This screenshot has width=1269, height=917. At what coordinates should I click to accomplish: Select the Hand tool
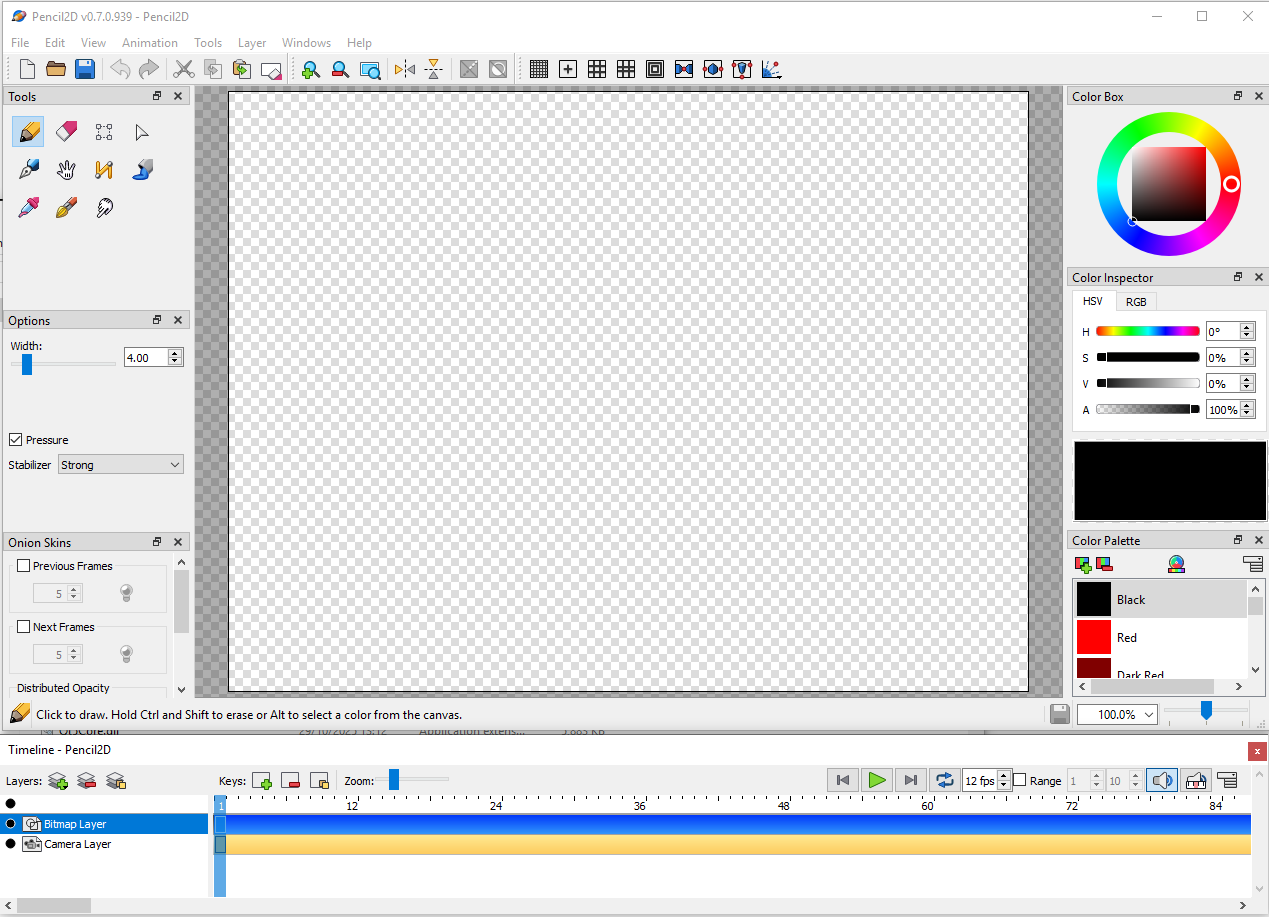[66, 170]
